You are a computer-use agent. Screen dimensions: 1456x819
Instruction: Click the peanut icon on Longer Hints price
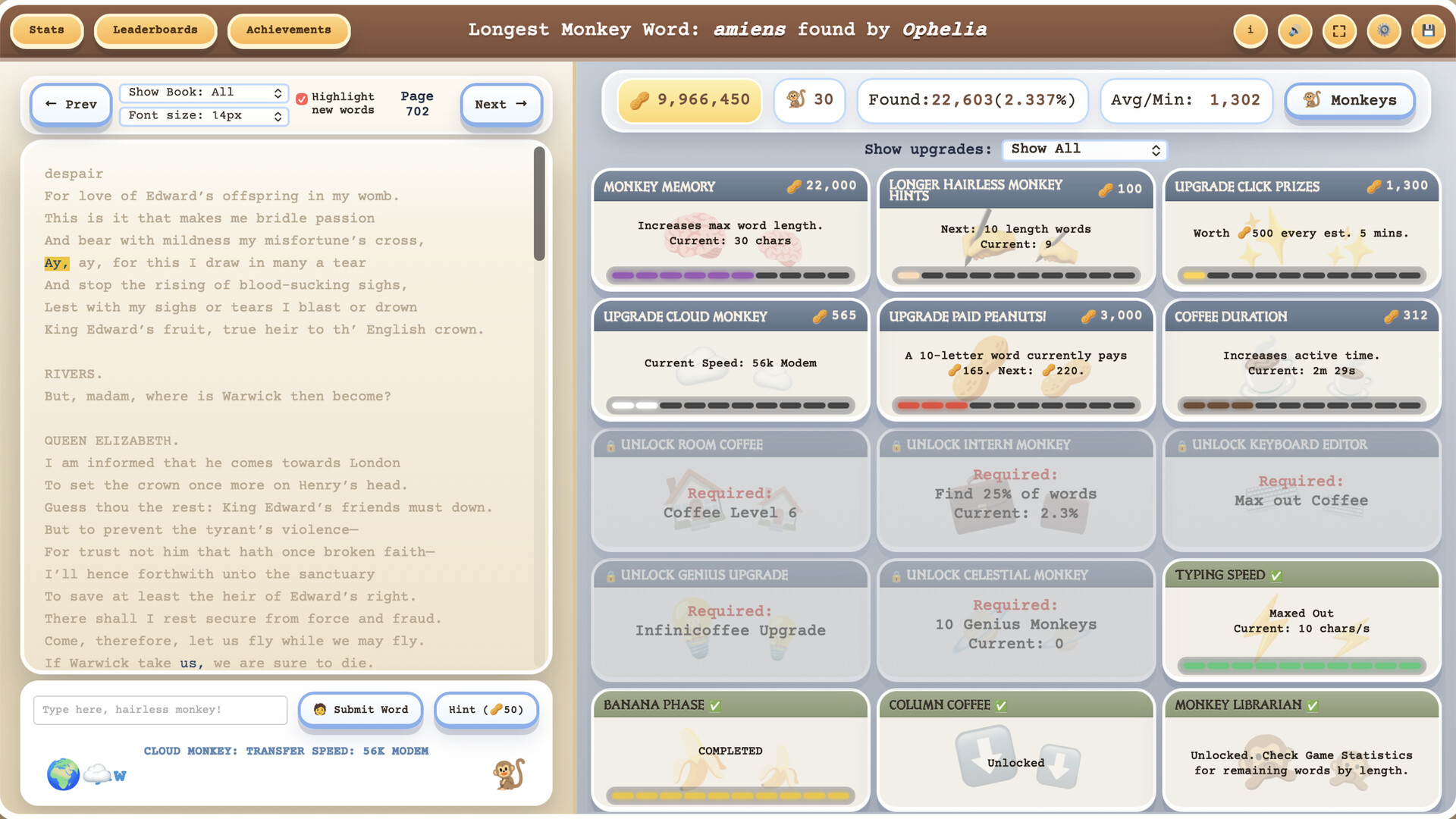(x=1106, y=190)
